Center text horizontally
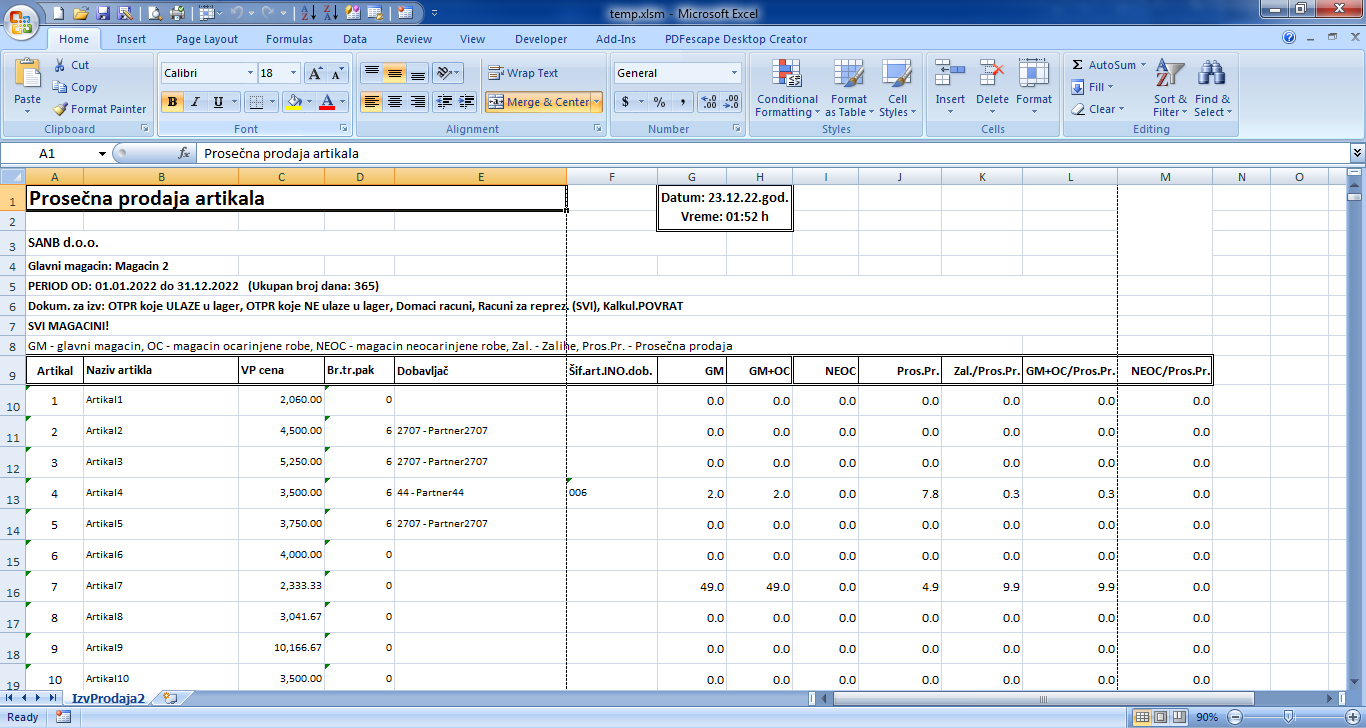The image size is (1366, 728). [x=395, y=101]
